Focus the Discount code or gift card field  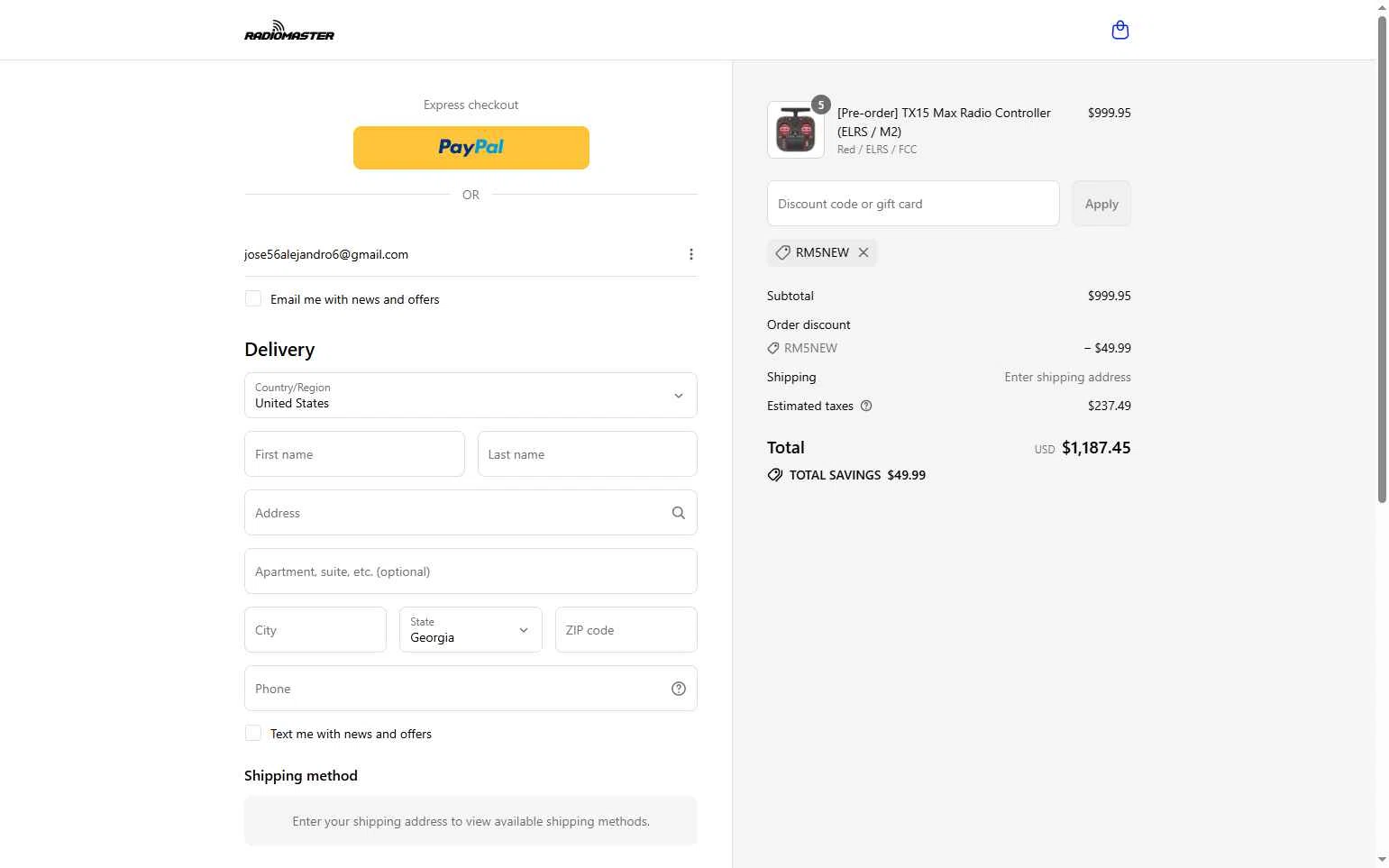913,204
